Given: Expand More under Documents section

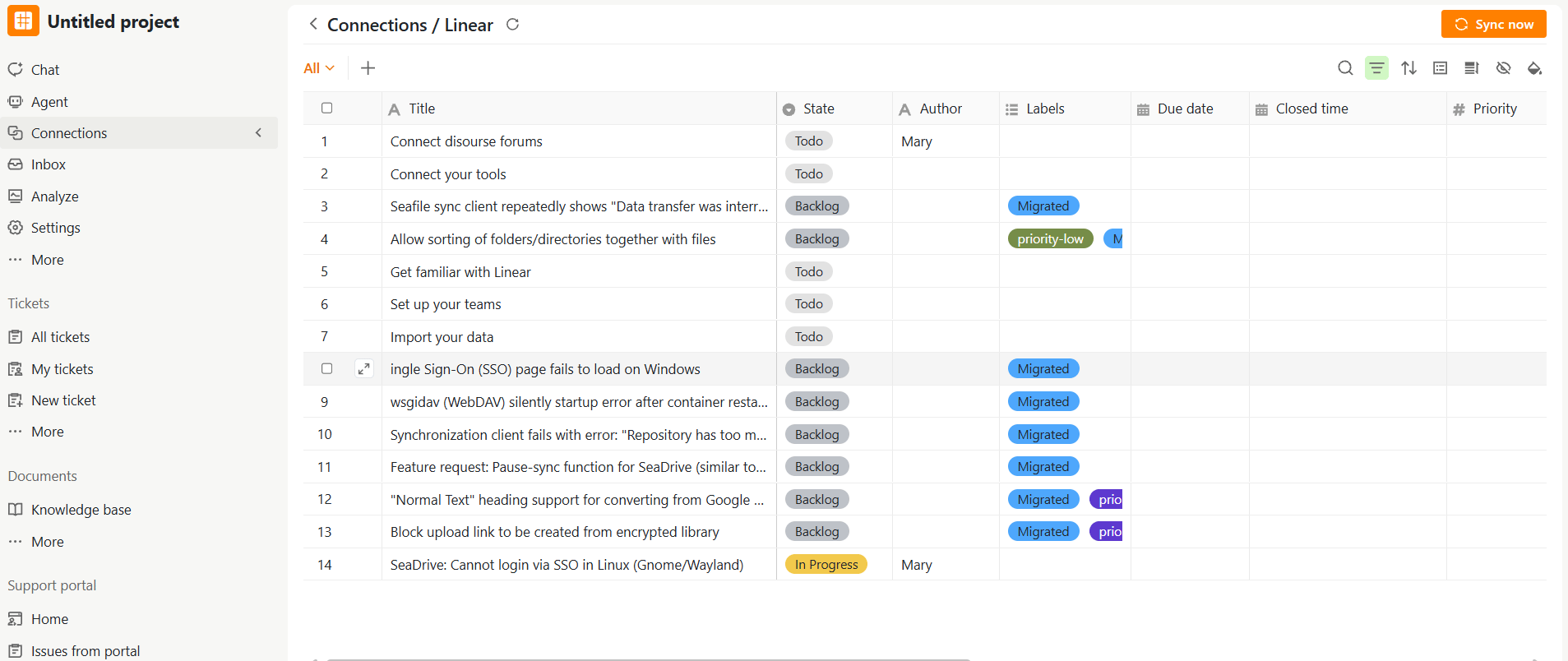Looking at the screenshot, I should pos(48,542).
